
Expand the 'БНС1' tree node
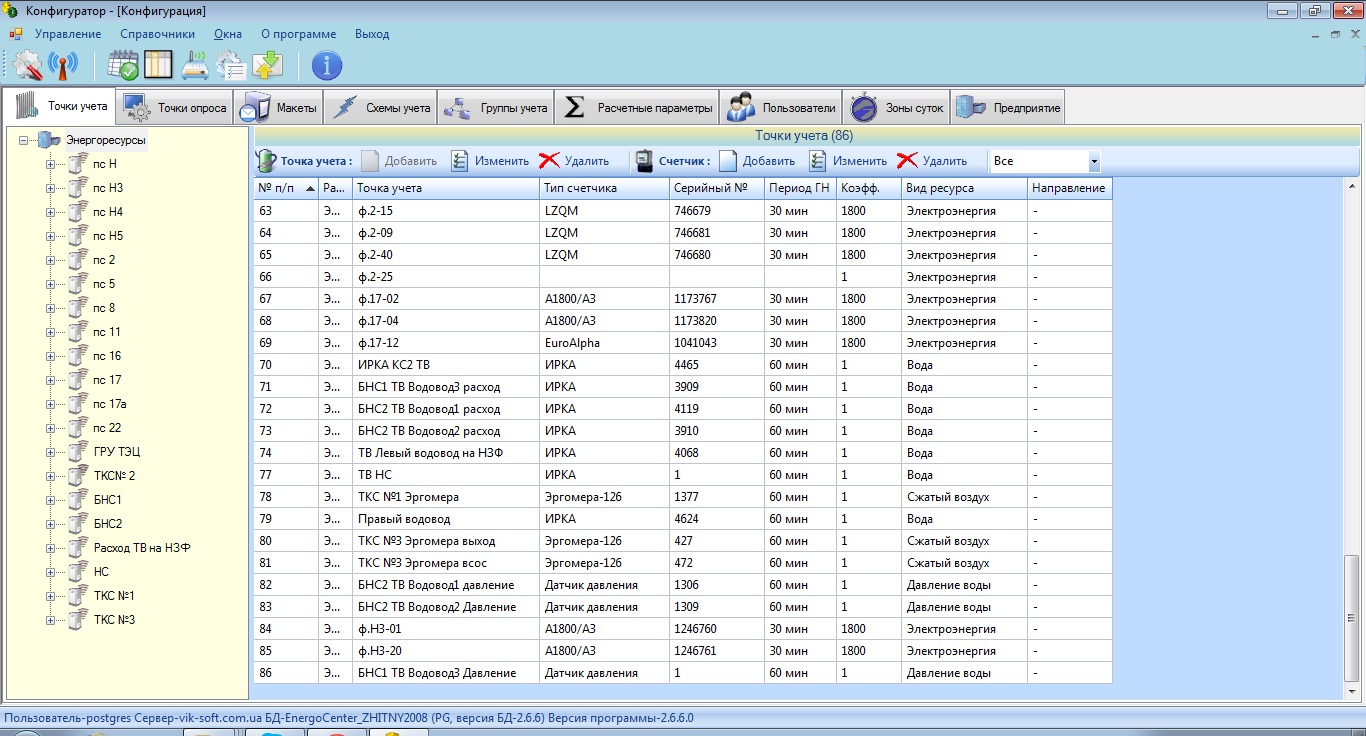point(50,500)
